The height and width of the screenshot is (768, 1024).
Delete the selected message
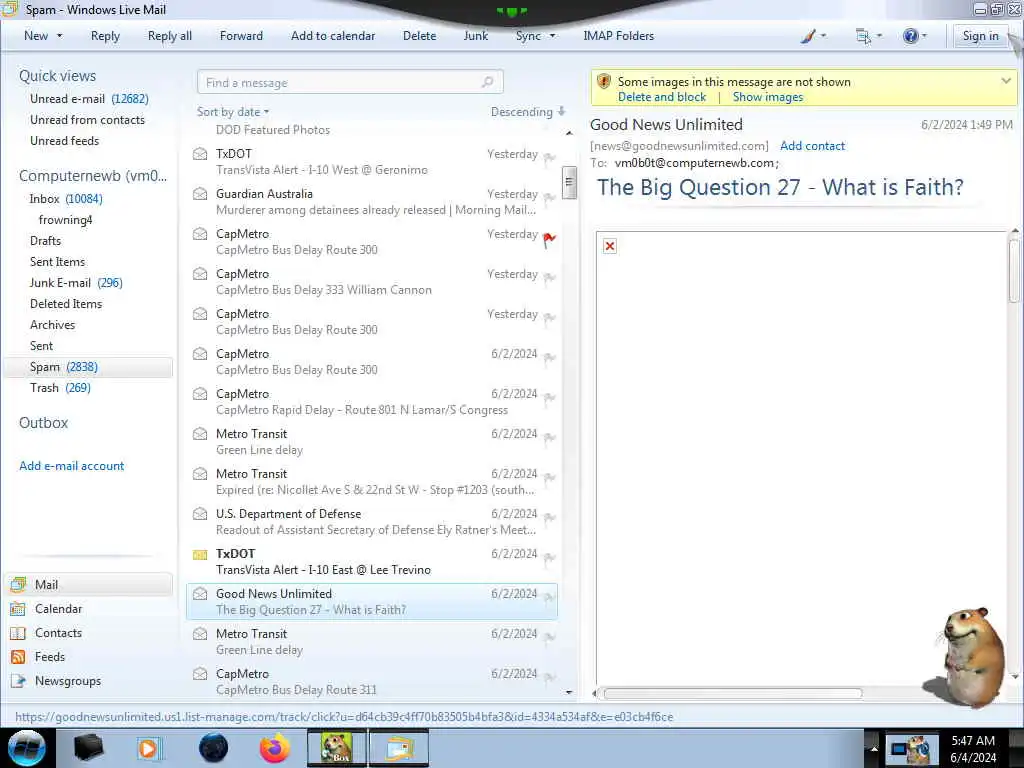click(x=419, y=36)
